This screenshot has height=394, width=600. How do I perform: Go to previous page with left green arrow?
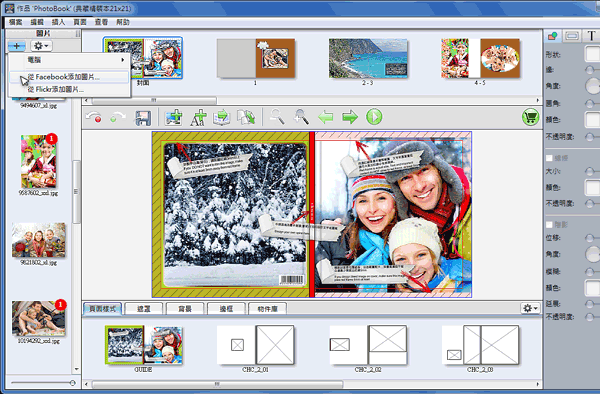coord(326,117)
